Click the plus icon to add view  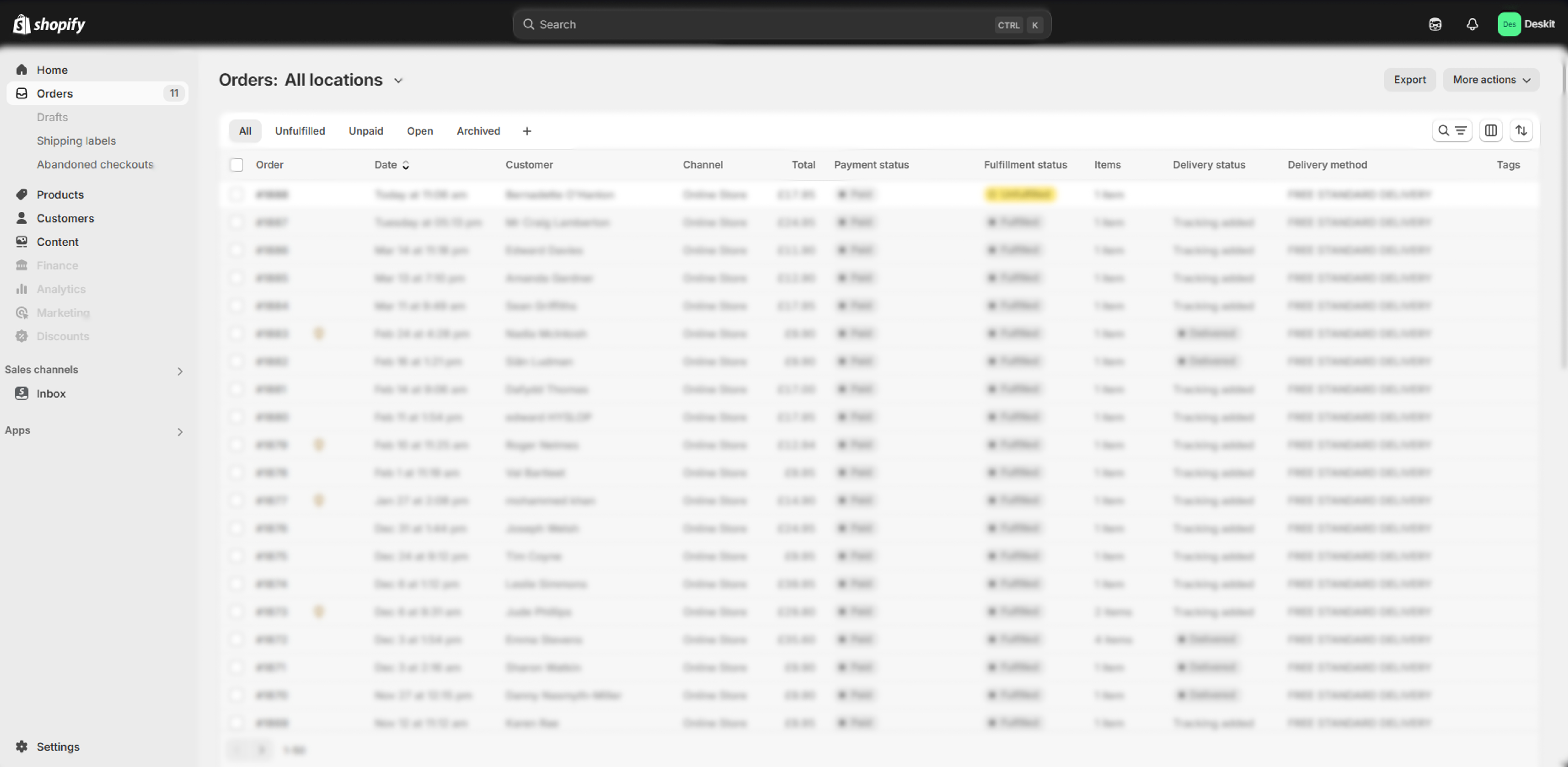pos(527,131)
